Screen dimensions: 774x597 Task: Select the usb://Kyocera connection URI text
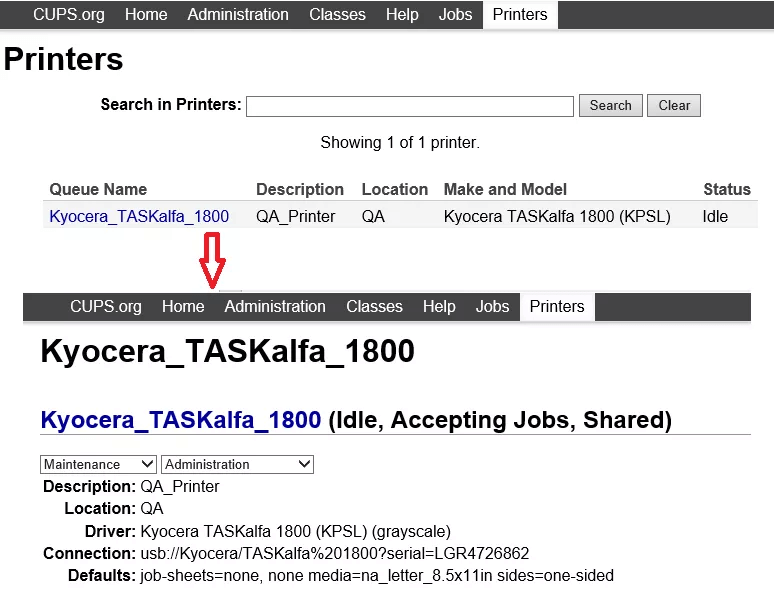point(335,553)
